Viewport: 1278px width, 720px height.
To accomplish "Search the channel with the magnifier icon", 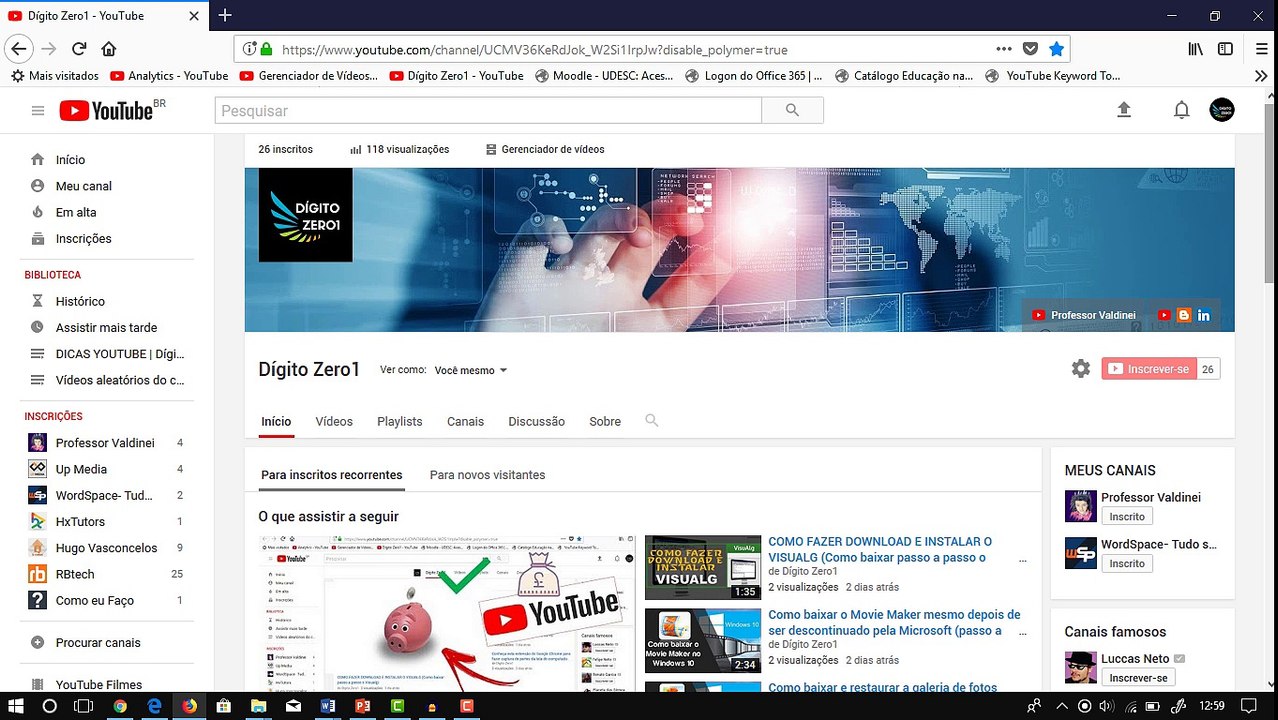I will pyautogui.click(x=652, y=421).
